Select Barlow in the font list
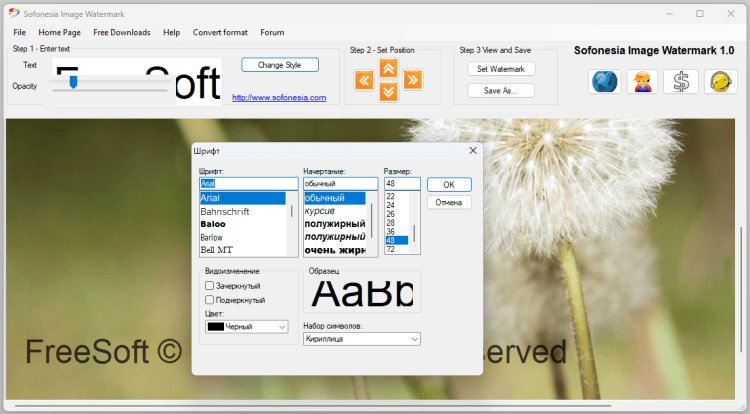The width and height of the screenshot is (750, 414). pos(243,237)
